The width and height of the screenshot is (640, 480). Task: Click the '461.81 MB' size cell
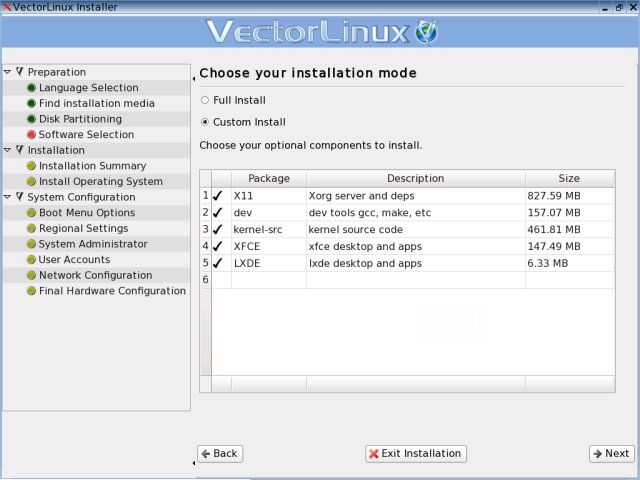pyautogui.click(x=570, y=229)
